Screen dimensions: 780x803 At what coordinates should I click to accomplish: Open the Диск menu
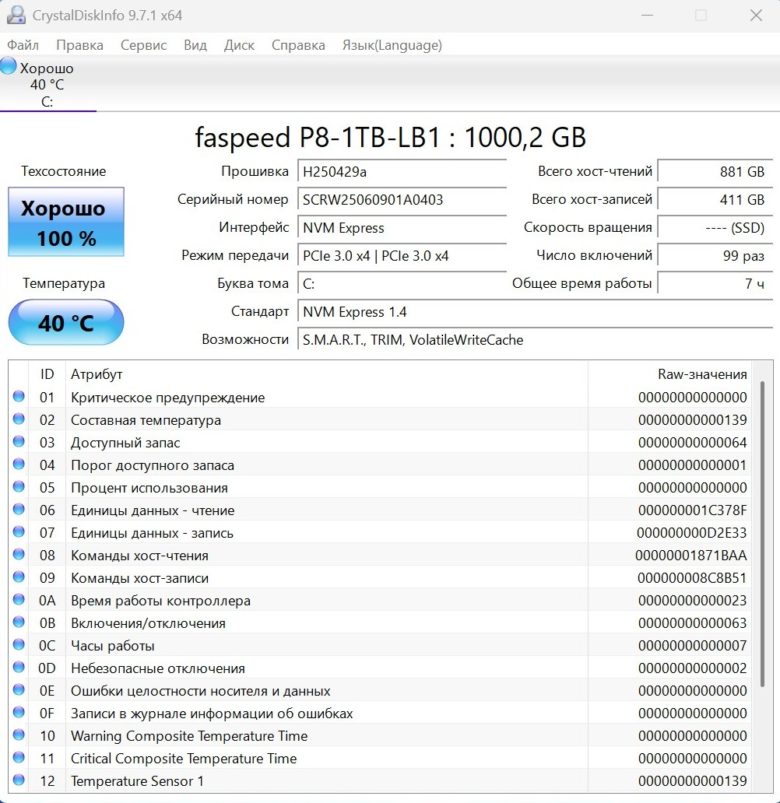[x=239, y=45]
